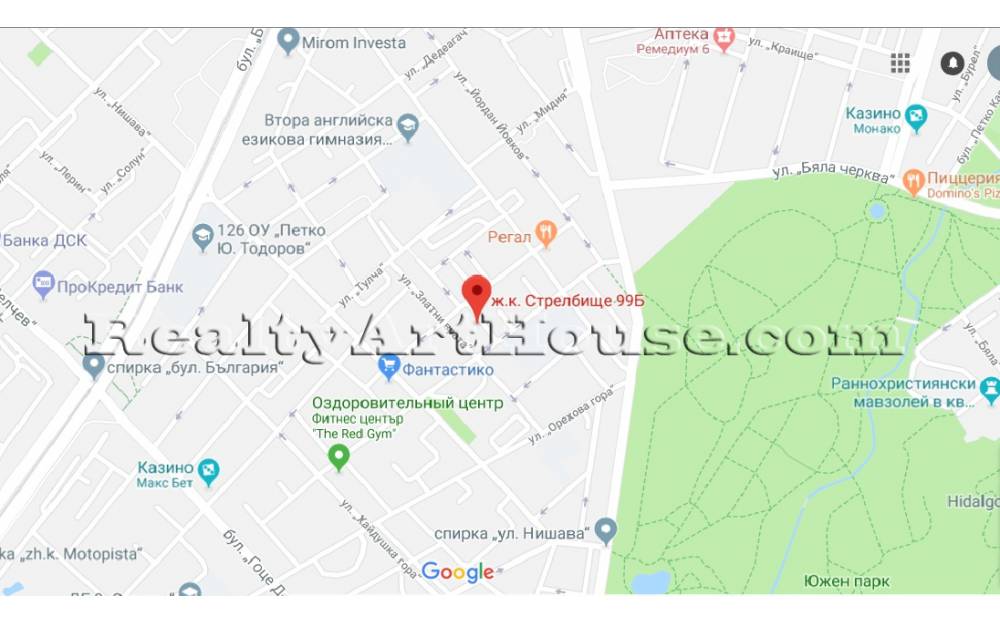The width and height of the screenshot is (1000, 624).
Task: Select the спирка ул. Нишава stop pin
Action: pyautogui.click(x=605, y=531)
